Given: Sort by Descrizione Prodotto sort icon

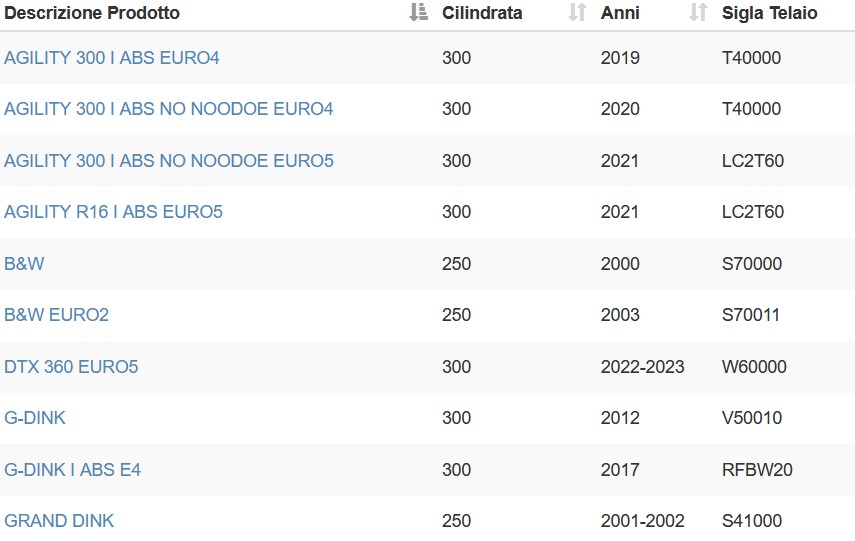Looking at the screenshot, I should click(x=418, y=12).
